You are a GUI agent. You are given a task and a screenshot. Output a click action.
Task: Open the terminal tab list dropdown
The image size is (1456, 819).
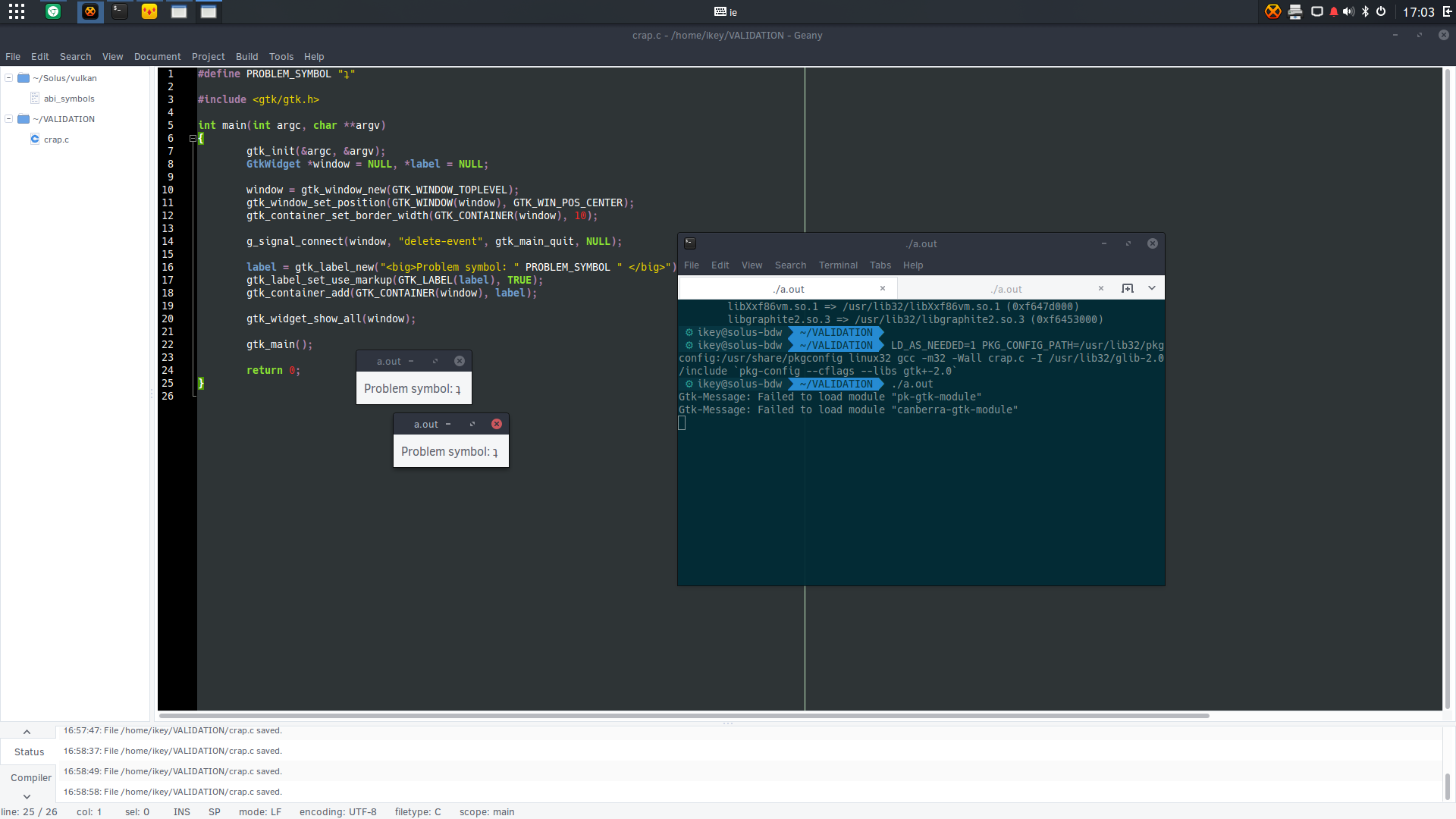[x=1152, y=288]
